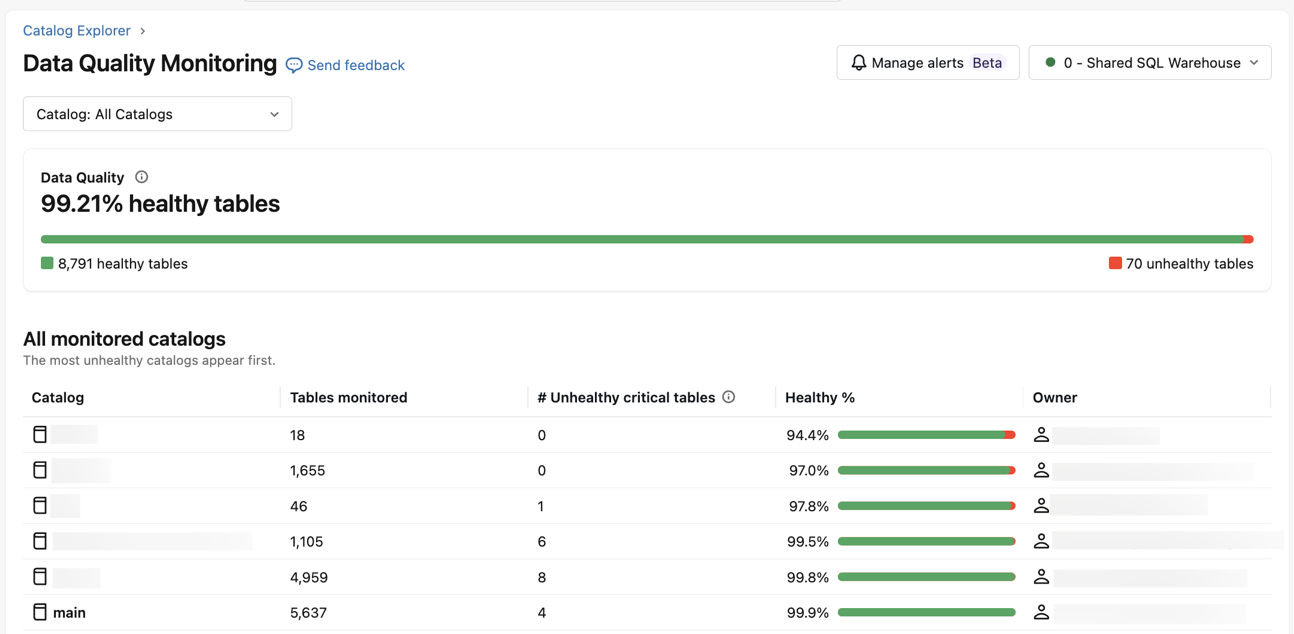Click the catalog icon in the 18 tables row
The image size is (1294, 634).
pyautogui.click(x=40, y=434)
